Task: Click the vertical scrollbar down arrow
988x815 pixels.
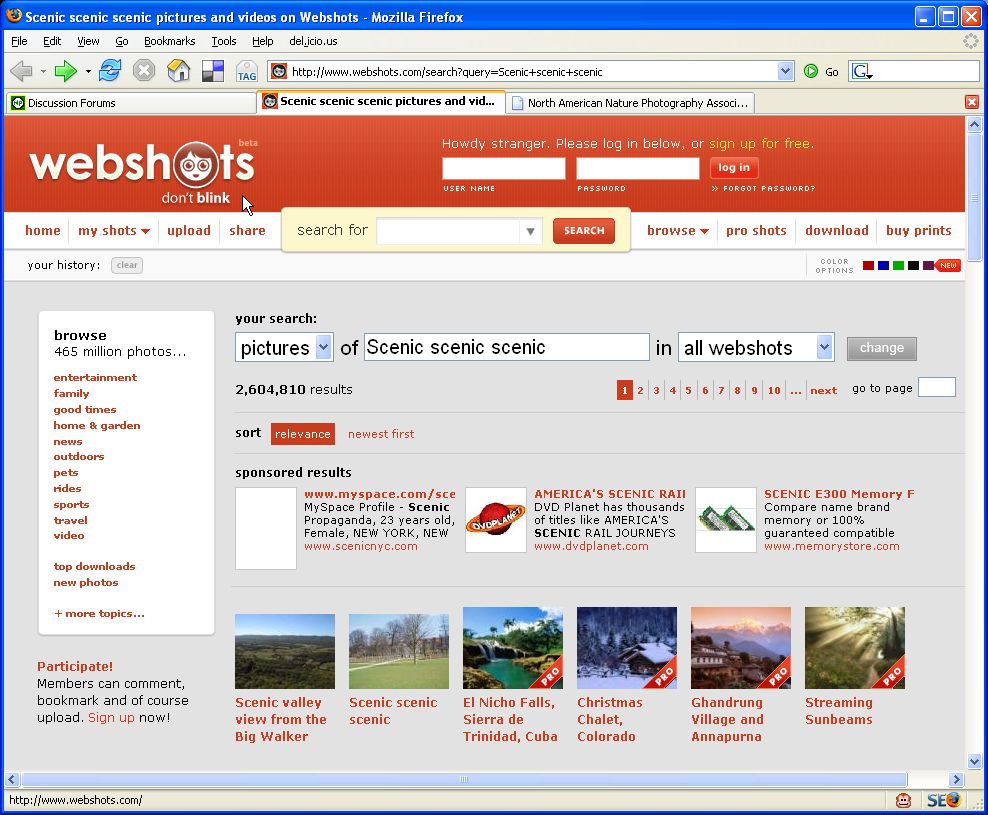Action: 974,761
